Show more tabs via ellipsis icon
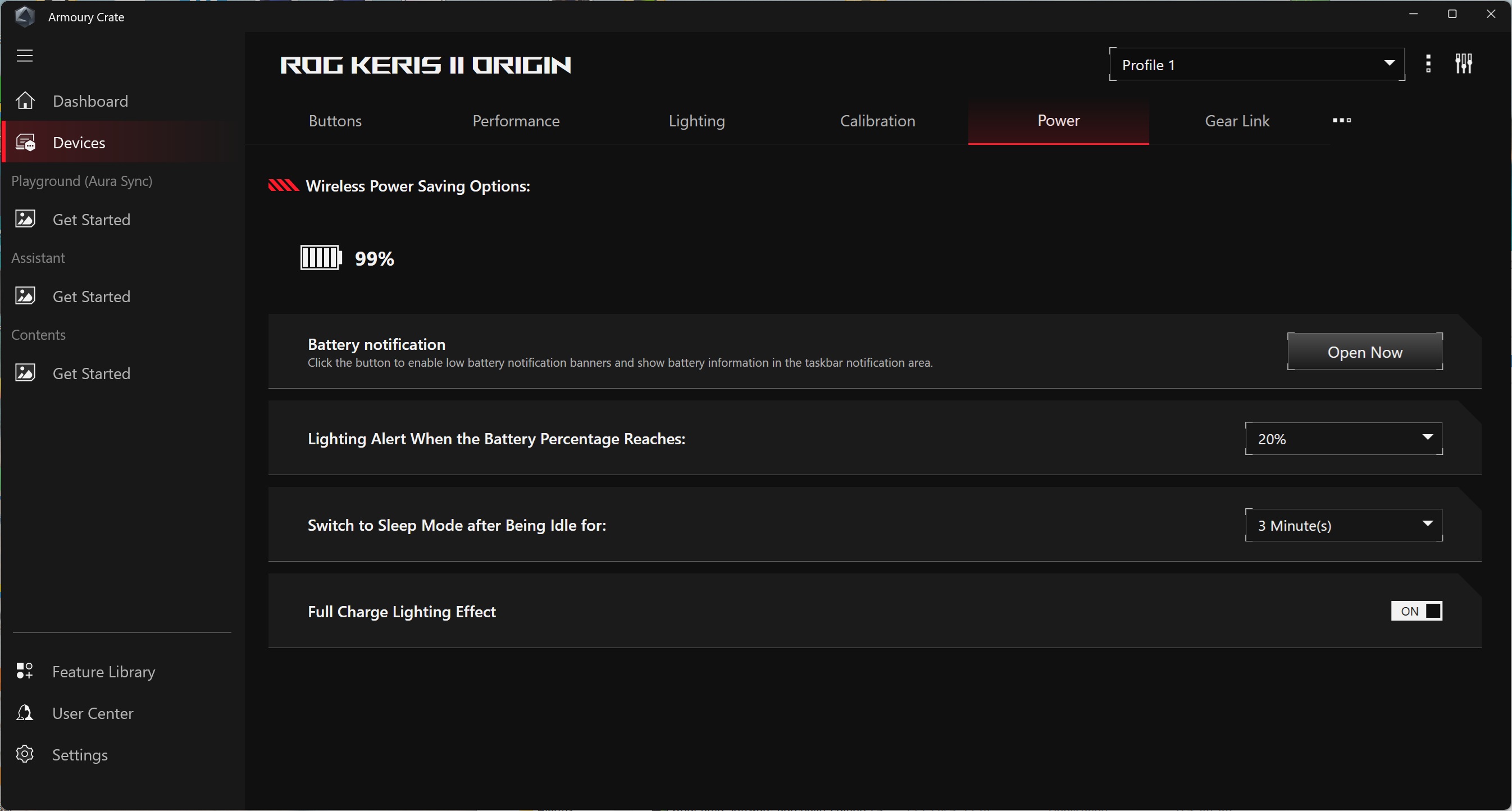Image resolution: width=1512 pixels, height=811 pixels. [x=1342, y=120]
